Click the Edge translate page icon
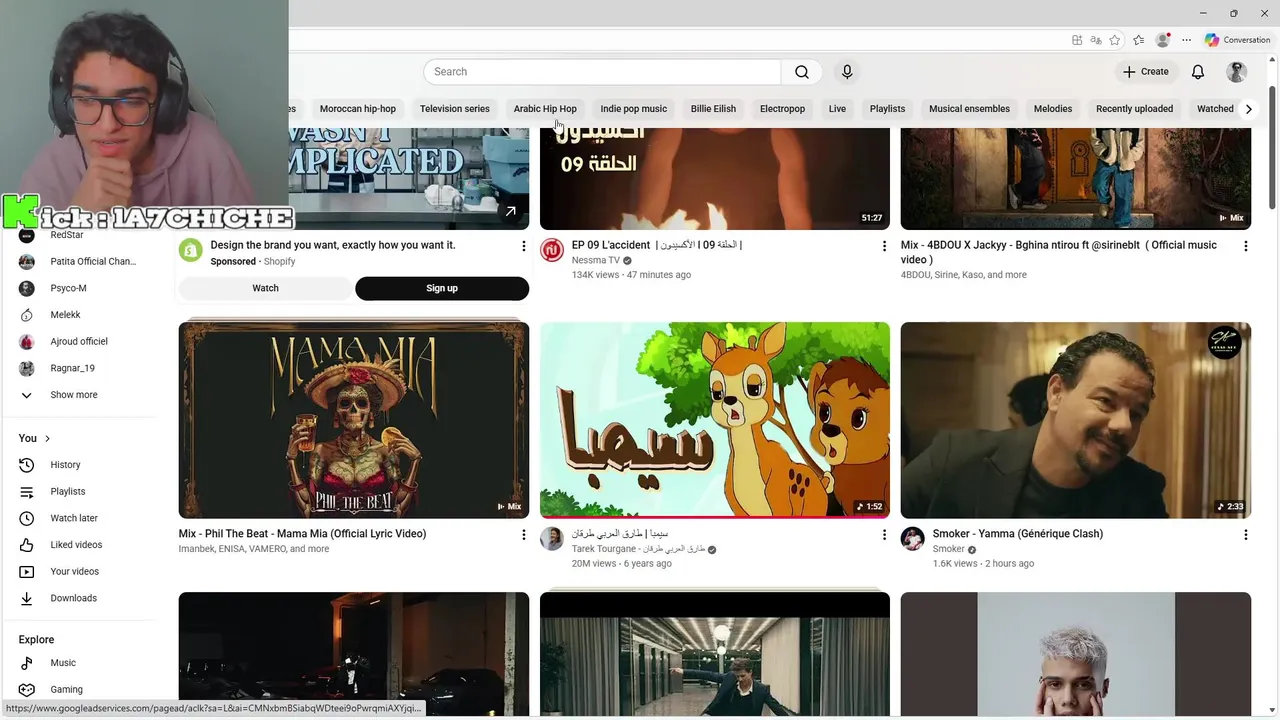The width and height of the screenshot is (1280, 720). click(1096, 40)
